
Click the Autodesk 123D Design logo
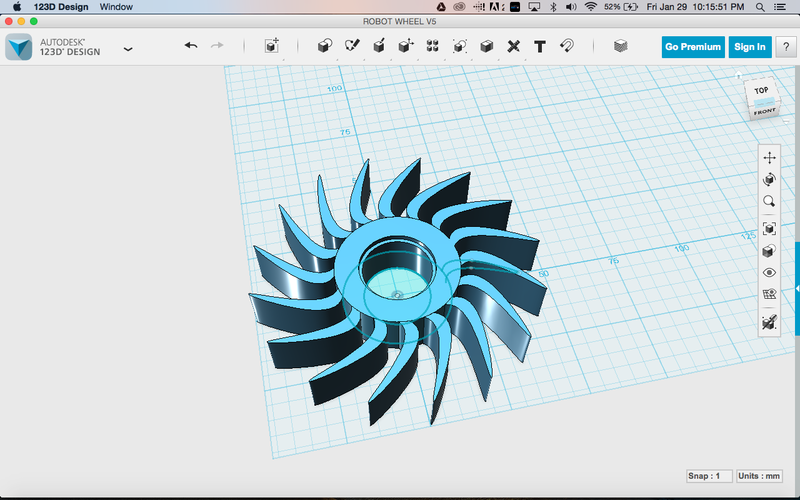tap(19, 47)
